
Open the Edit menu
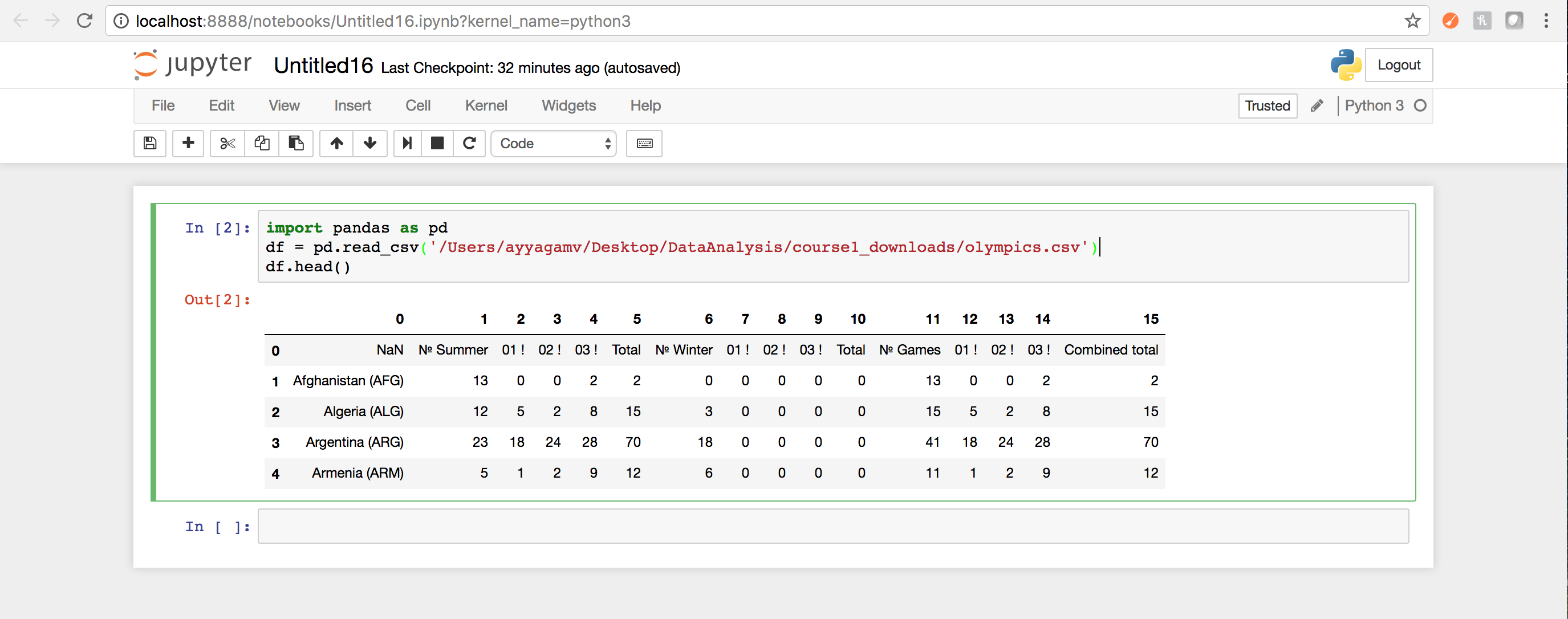click(222, 106)
